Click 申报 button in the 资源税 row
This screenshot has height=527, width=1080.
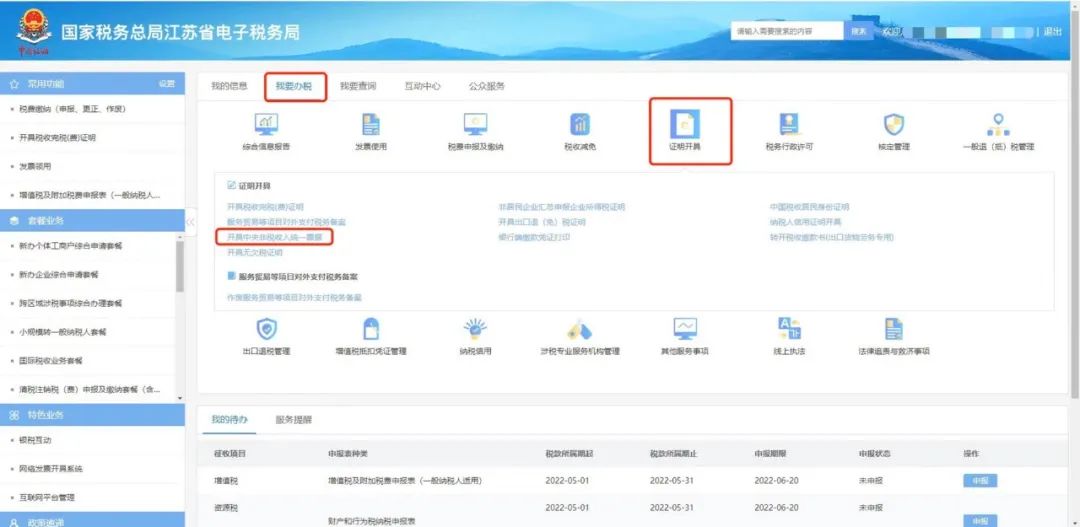(x=980, y=521)
